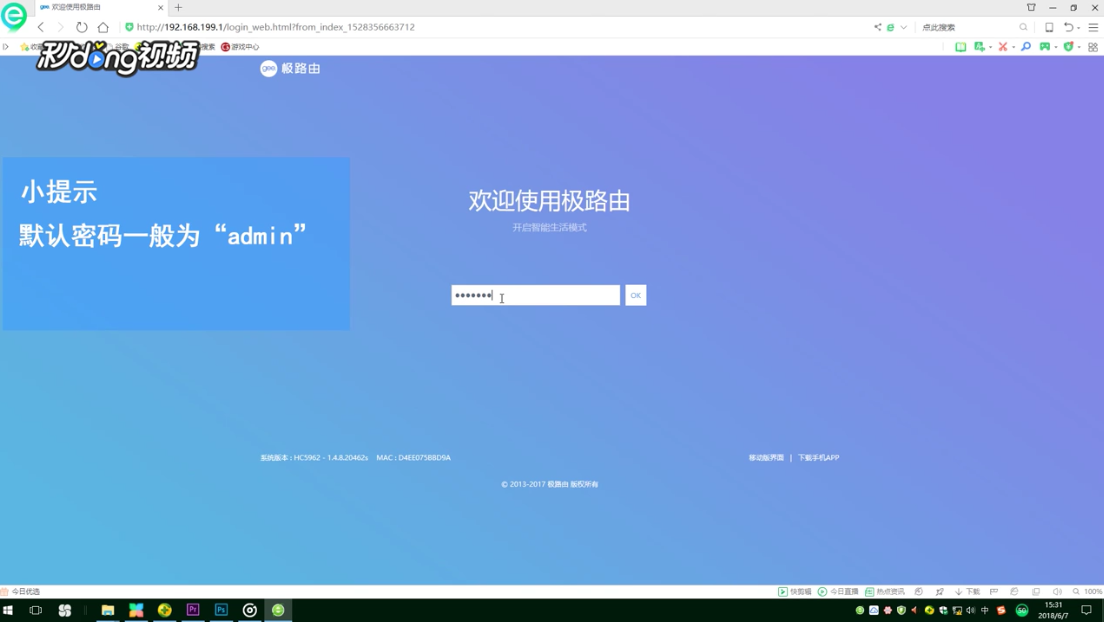Open the green reading mode book icon

pos(960,46)
